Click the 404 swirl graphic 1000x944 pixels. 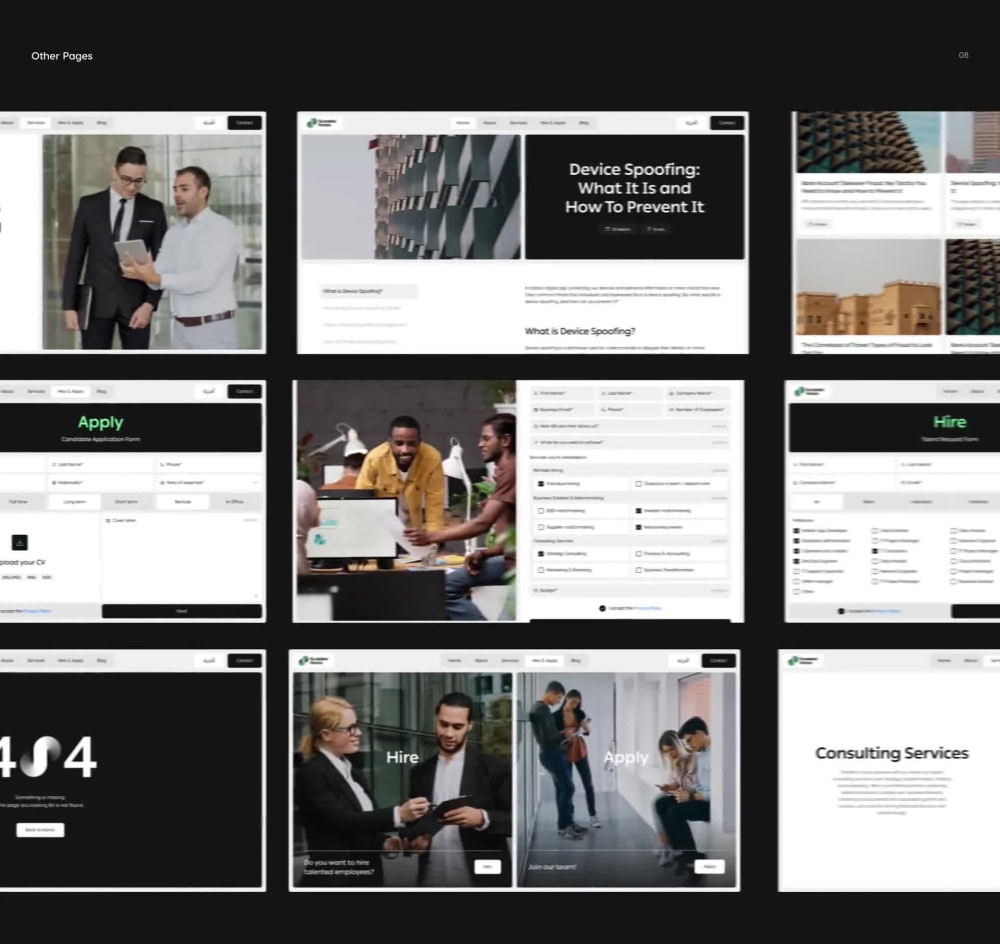tap(40, 756)
